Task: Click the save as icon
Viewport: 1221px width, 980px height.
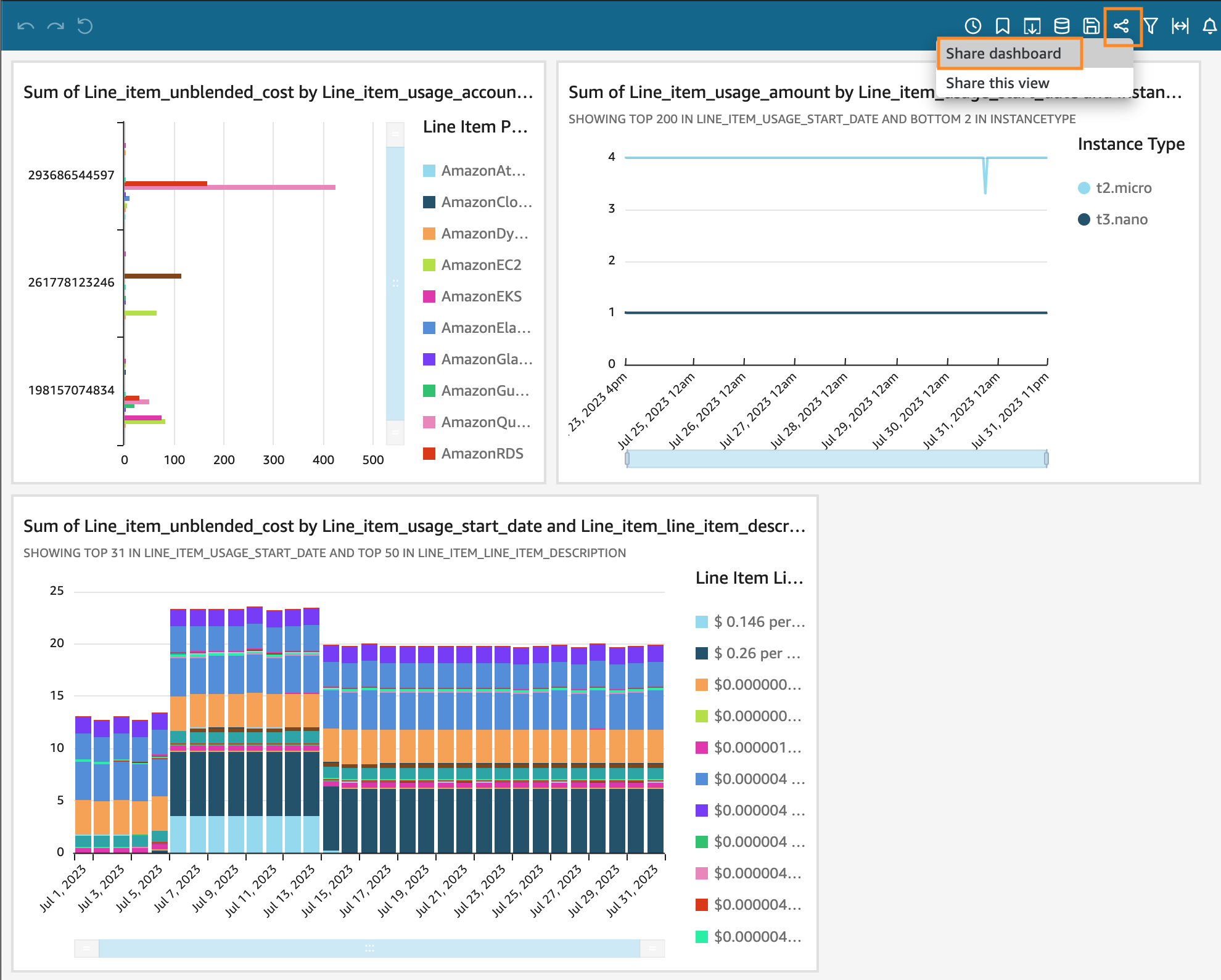Action: pos(1091,26)
